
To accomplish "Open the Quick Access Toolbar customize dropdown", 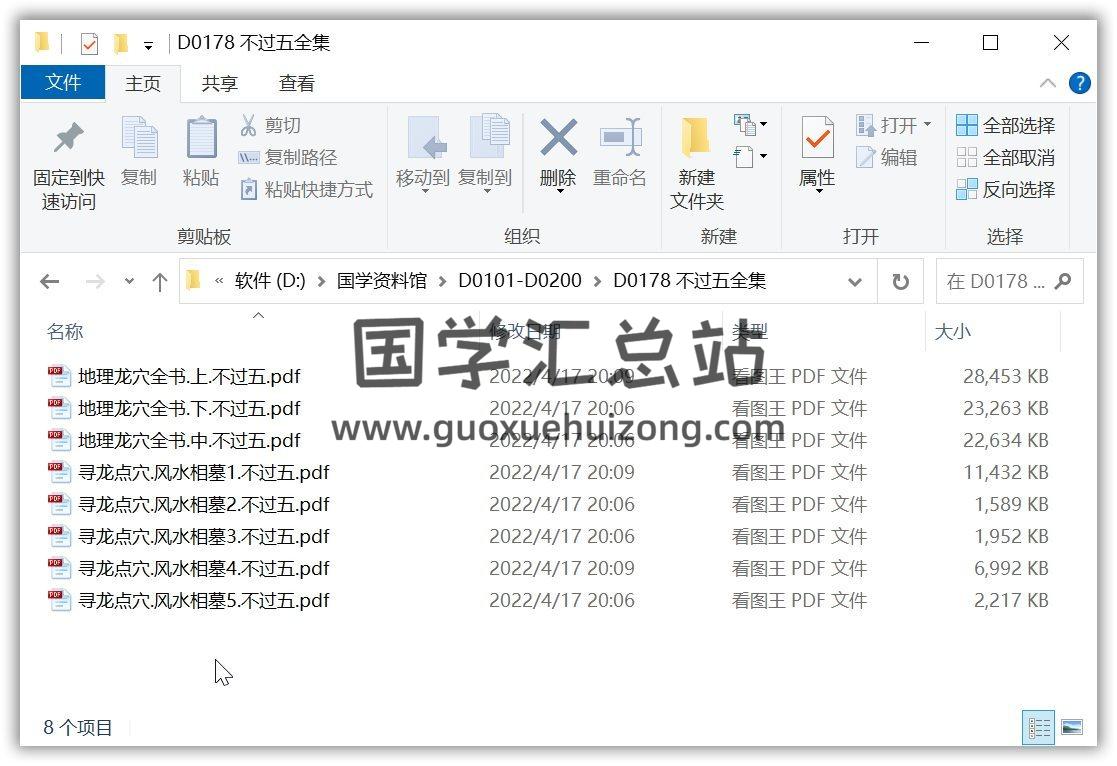I will (x=148, y=46).
